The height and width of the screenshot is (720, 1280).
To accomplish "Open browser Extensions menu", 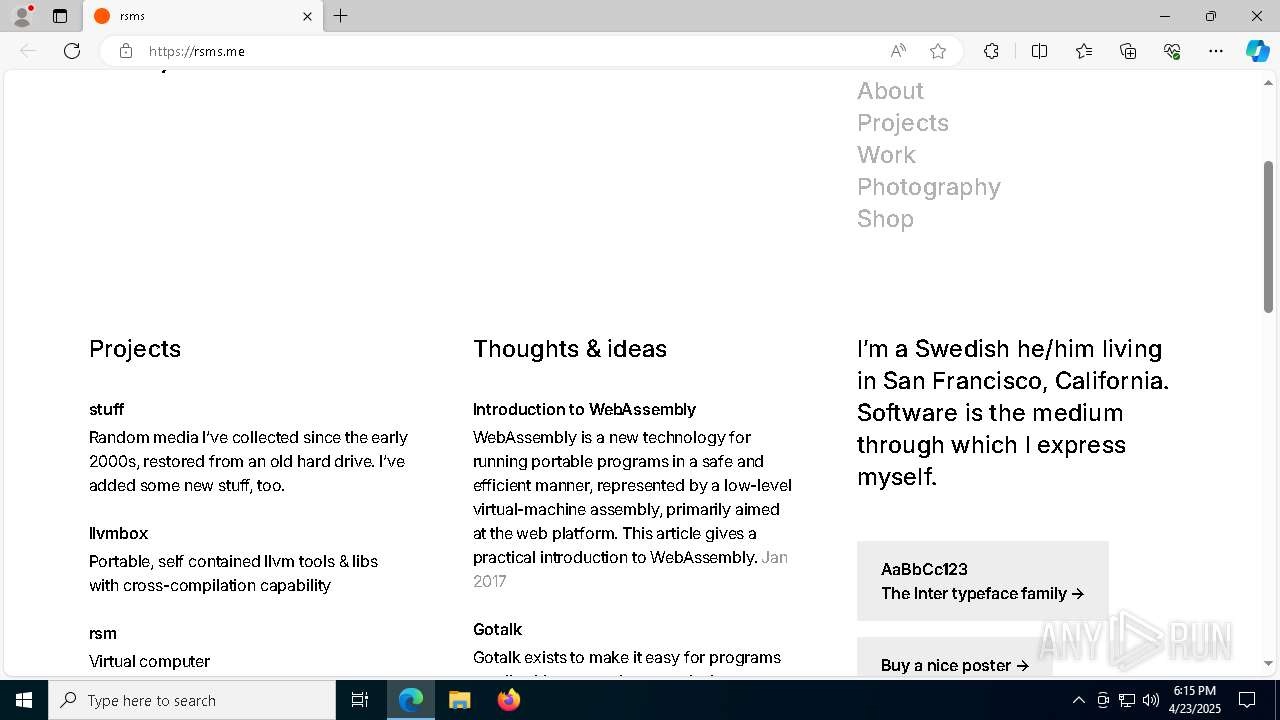I will tap(991, 51).
